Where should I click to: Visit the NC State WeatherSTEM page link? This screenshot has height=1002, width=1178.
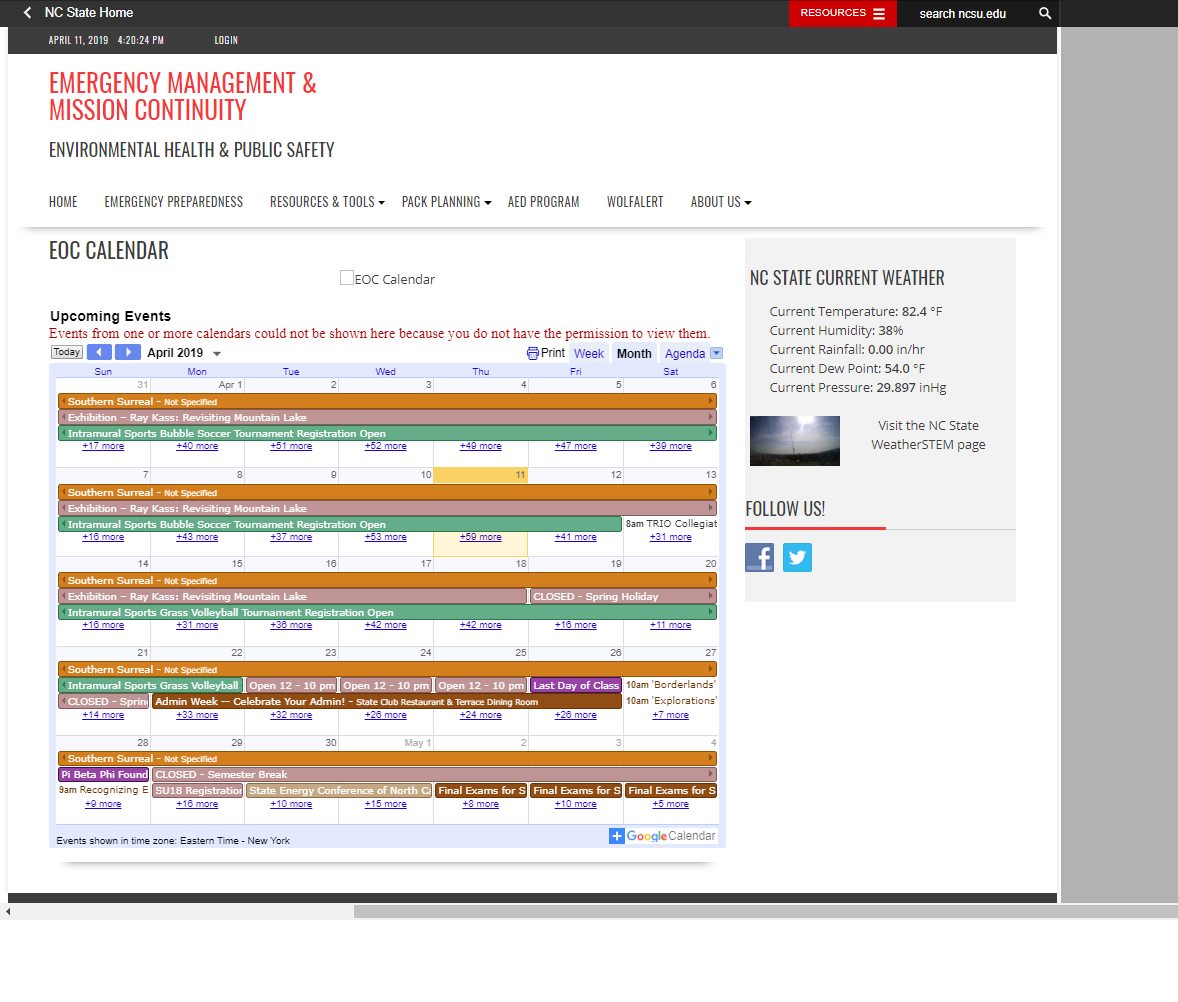point(928,435)
